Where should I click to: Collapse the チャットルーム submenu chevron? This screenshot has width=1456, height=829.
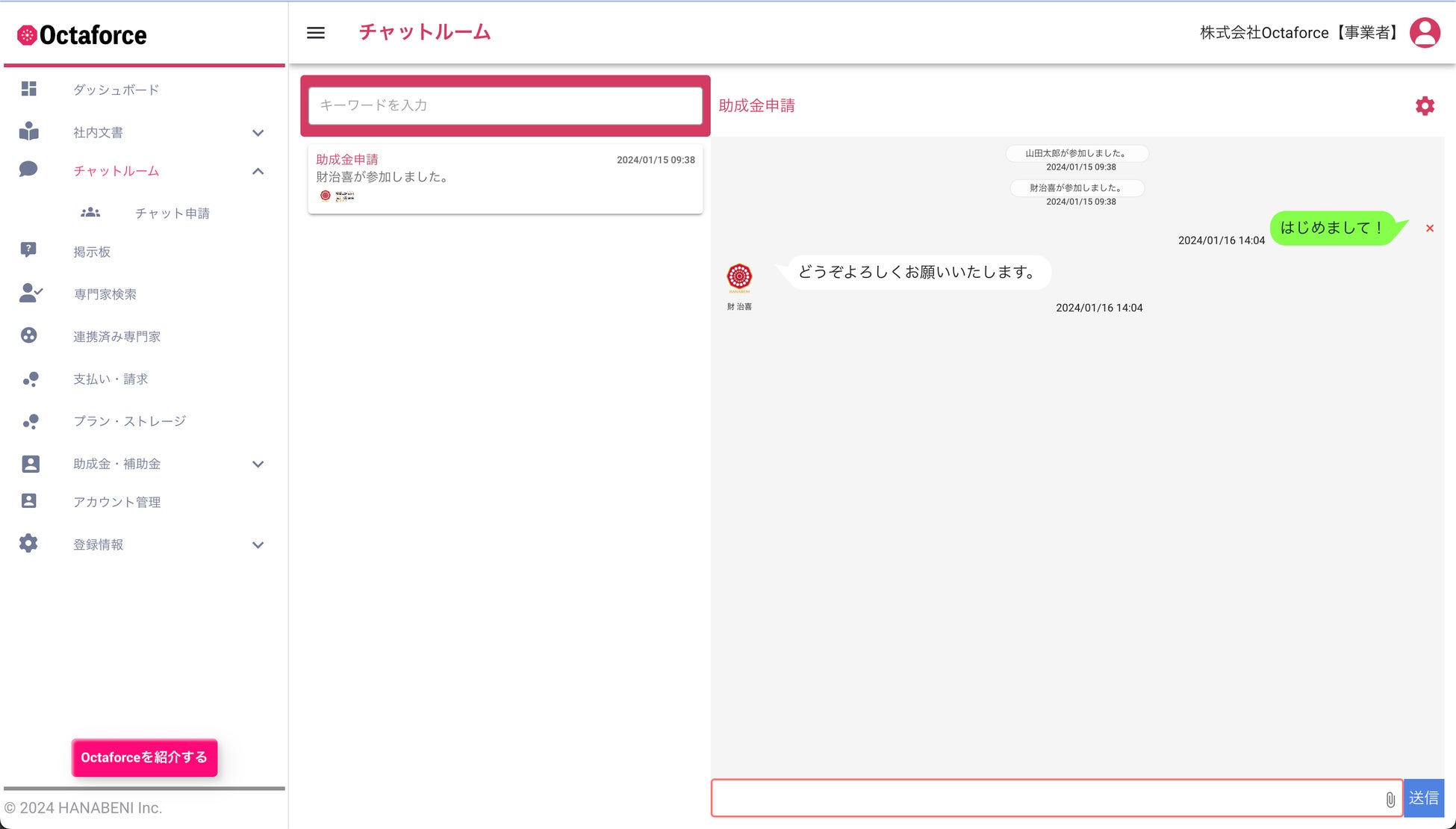tap(258, 171)
